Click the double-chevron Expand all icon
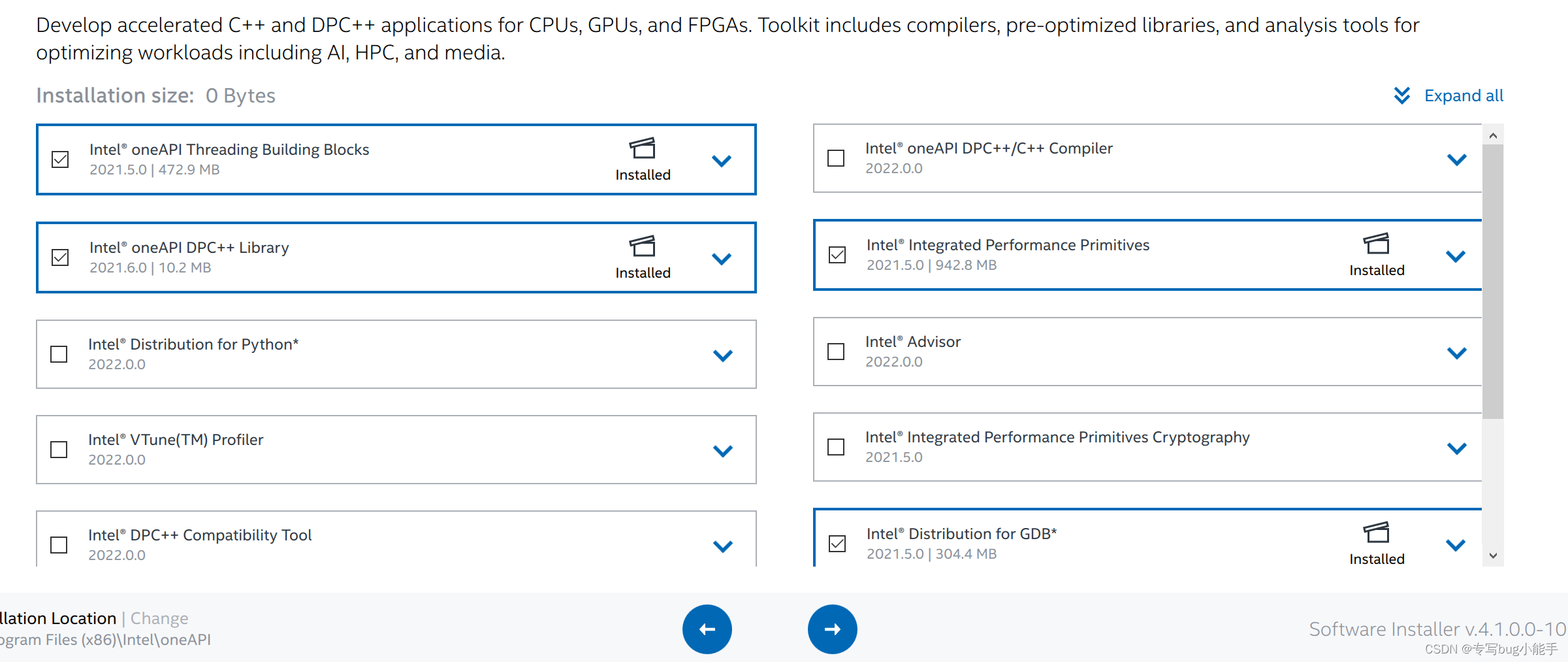The width and height of the screenshot is (1568, 662). coord(1401,95)
